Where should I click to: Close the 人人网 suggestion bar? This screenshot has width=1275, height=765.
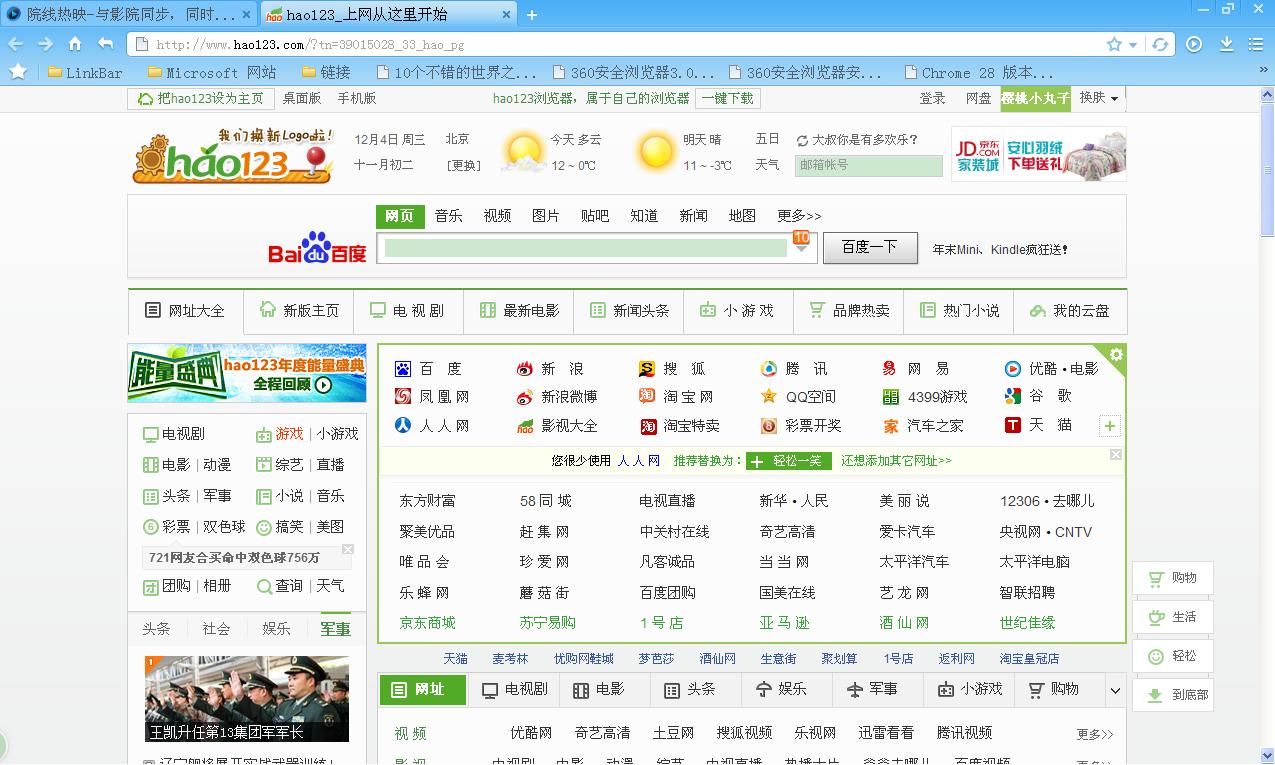1116,455
